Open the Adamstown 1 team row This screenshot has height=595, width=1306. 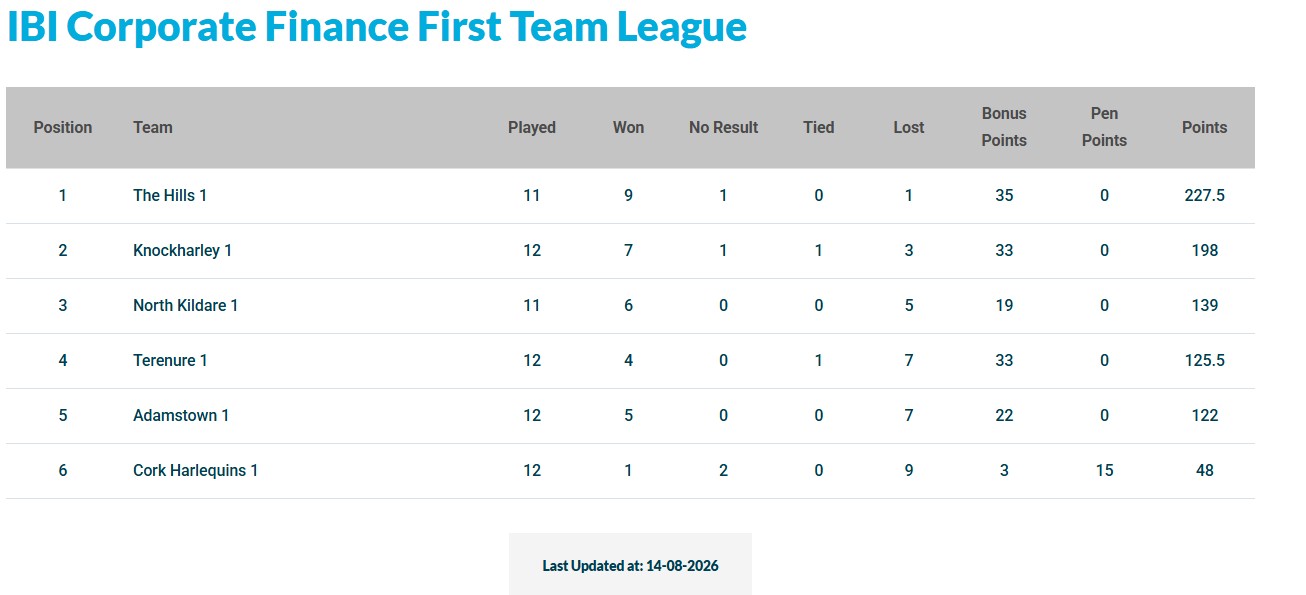[630, 415]
